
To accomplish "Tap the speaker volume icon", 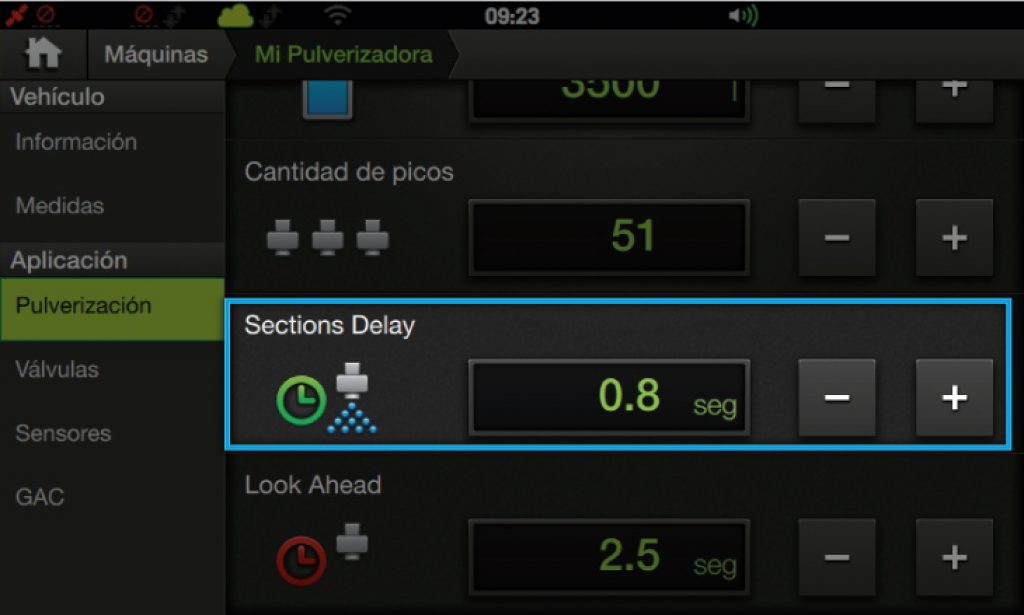I will point(743,15).
